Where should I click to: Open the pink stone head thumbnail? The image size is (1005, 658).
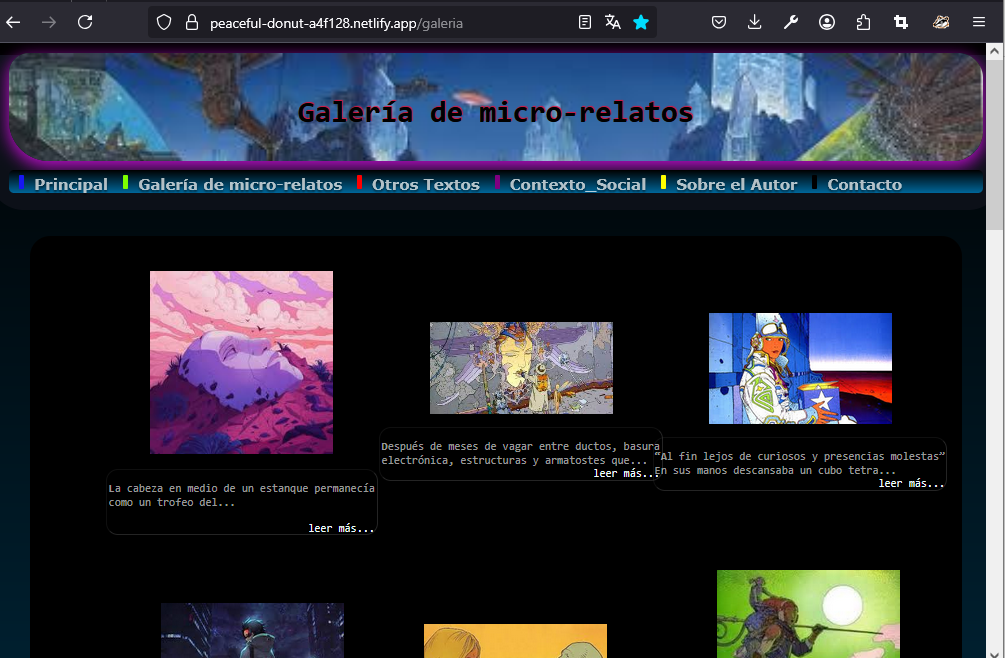[241, 362]
